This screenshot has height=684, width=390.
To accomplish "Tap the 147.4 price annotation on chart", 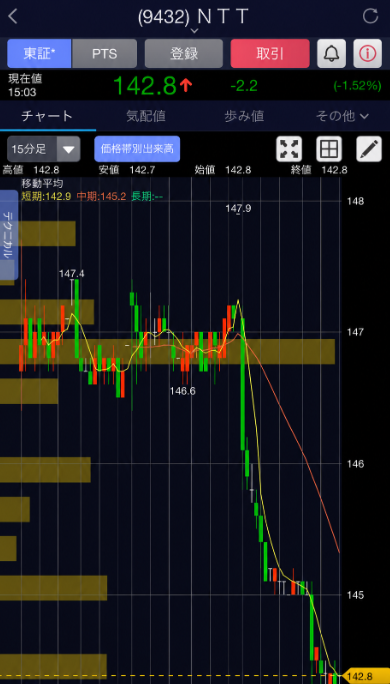I will pyautogui.click(x=72, y=274).
